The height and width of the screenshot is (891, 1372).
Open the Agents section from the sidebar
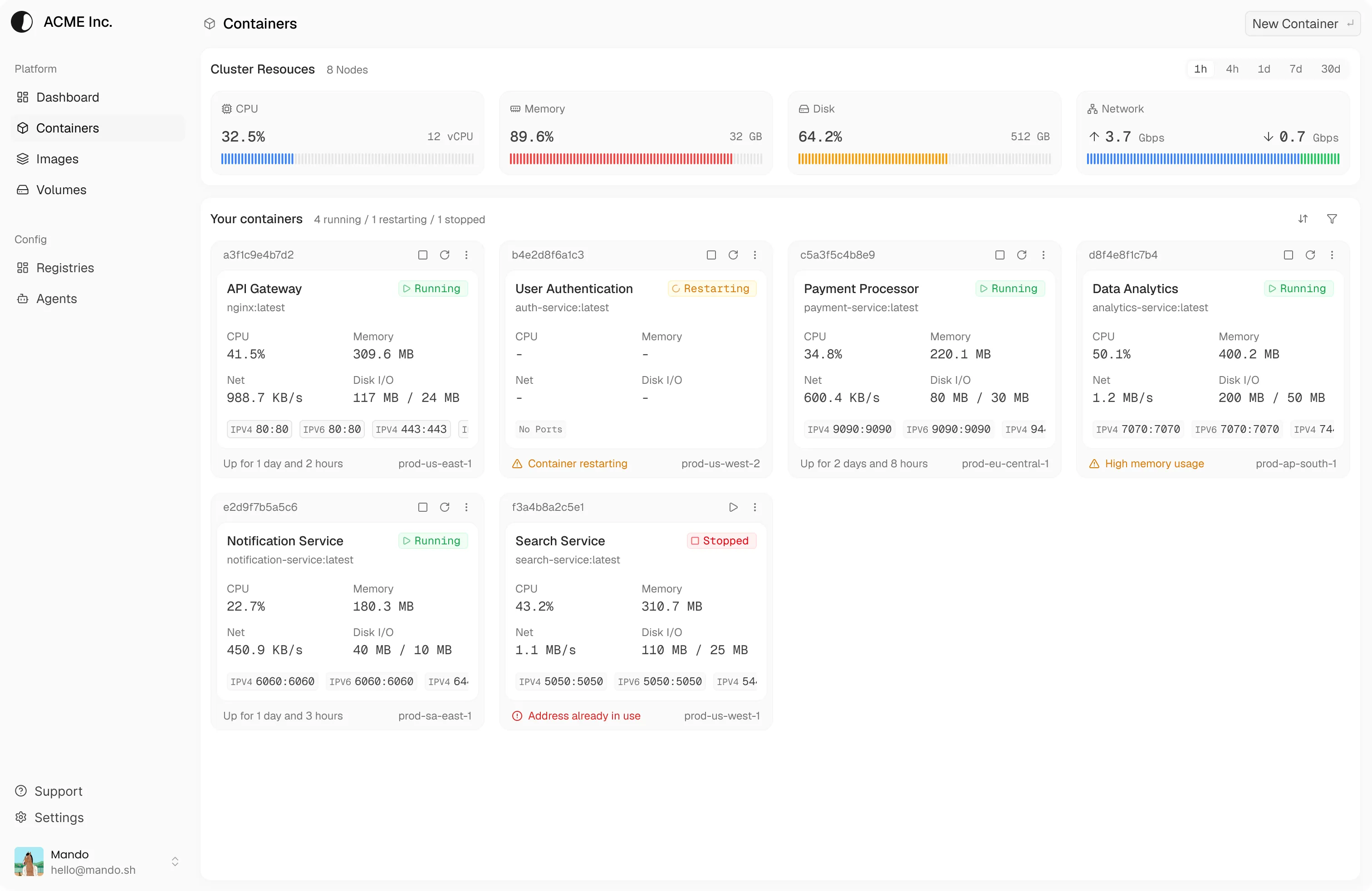[x=56, y=299]
